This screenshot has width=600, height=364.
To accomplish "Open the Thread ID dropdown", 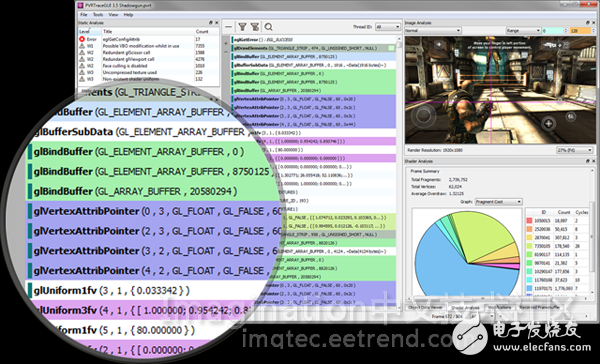I will [x=388, y=27].
